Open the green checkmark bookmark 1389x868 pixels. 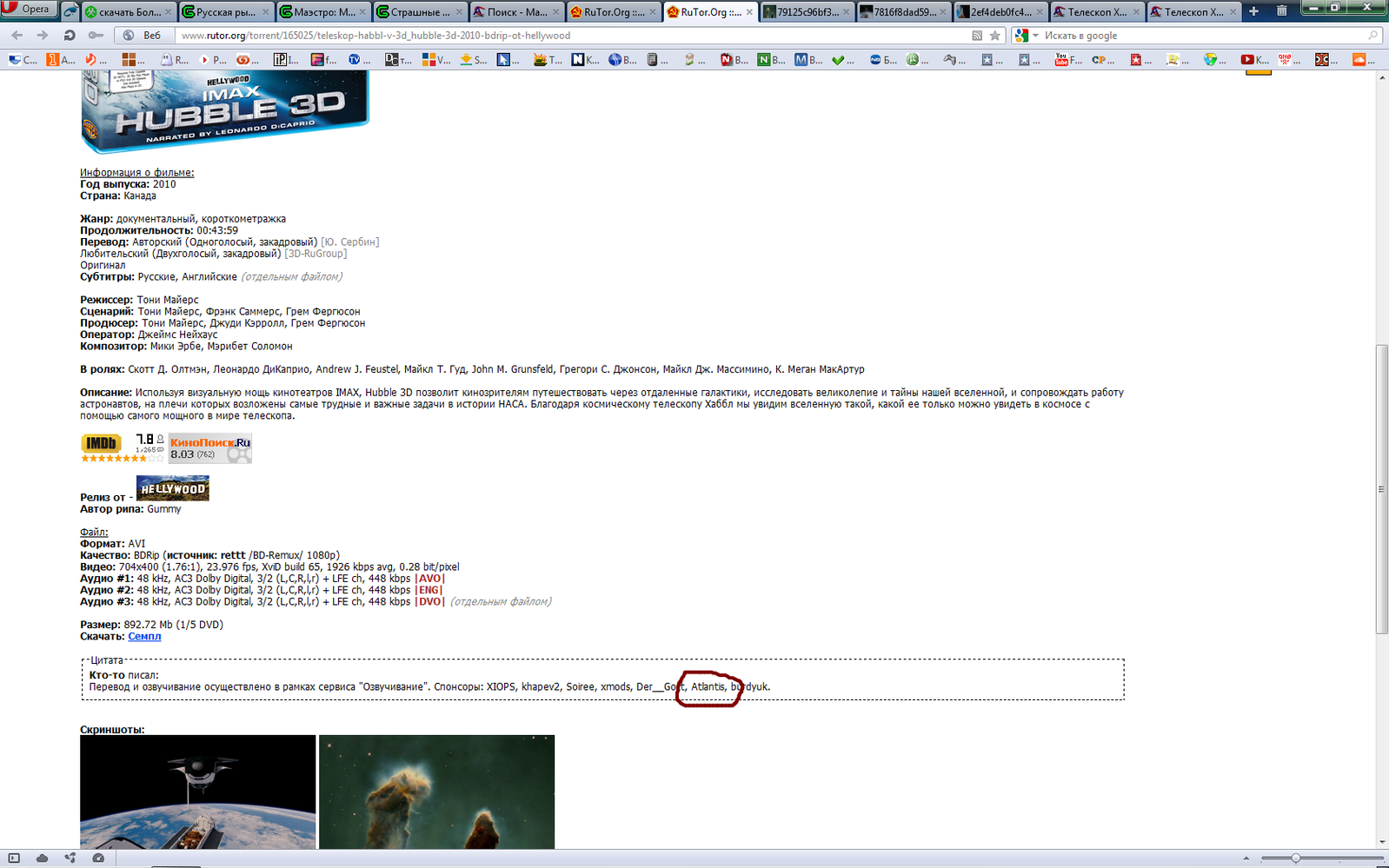[844, 59]
